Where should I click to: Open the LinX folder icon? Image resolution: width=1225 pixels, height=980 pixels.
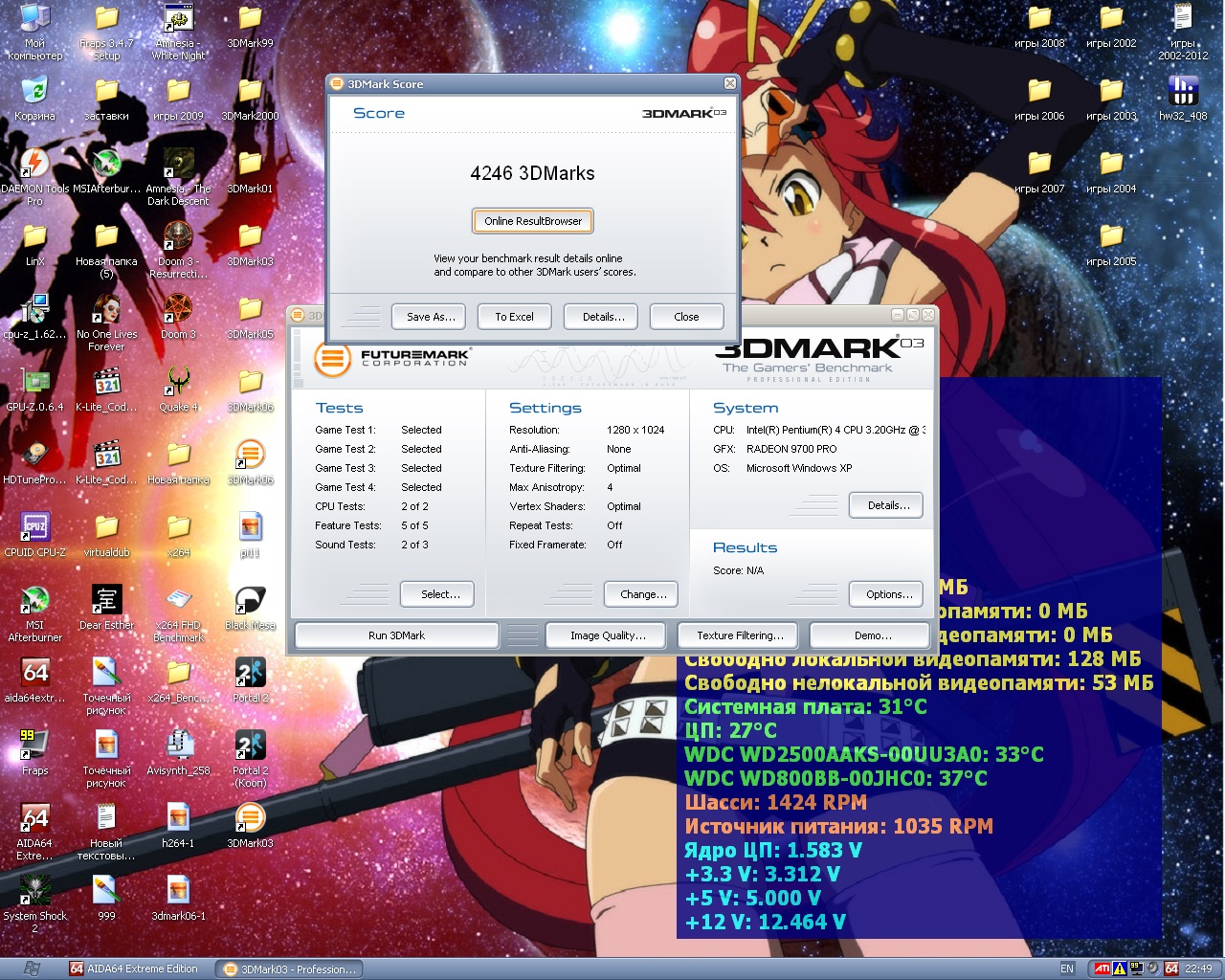[35, 242]
